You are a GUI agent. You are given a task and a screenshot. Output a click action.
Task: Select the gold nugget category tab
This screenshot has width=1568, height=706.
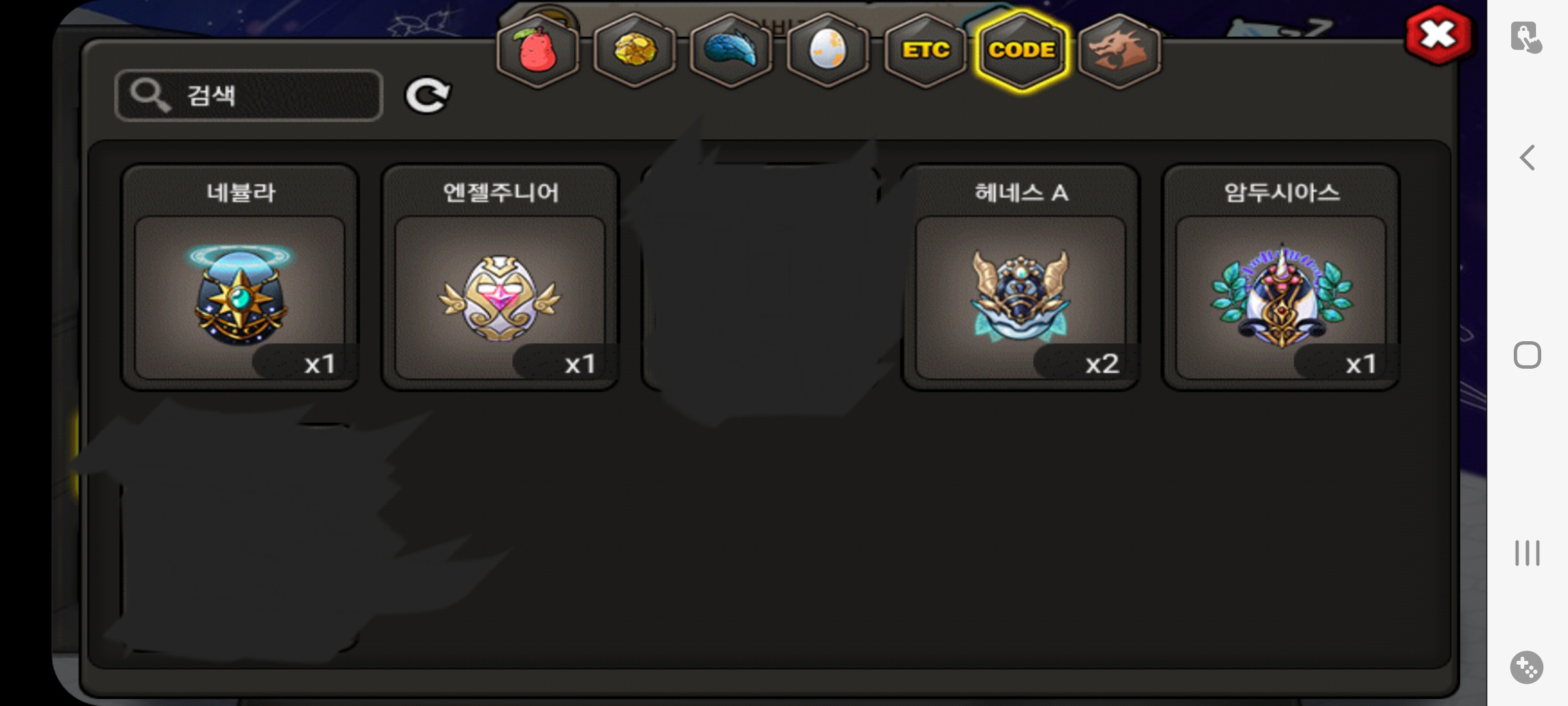click(634, 50)
